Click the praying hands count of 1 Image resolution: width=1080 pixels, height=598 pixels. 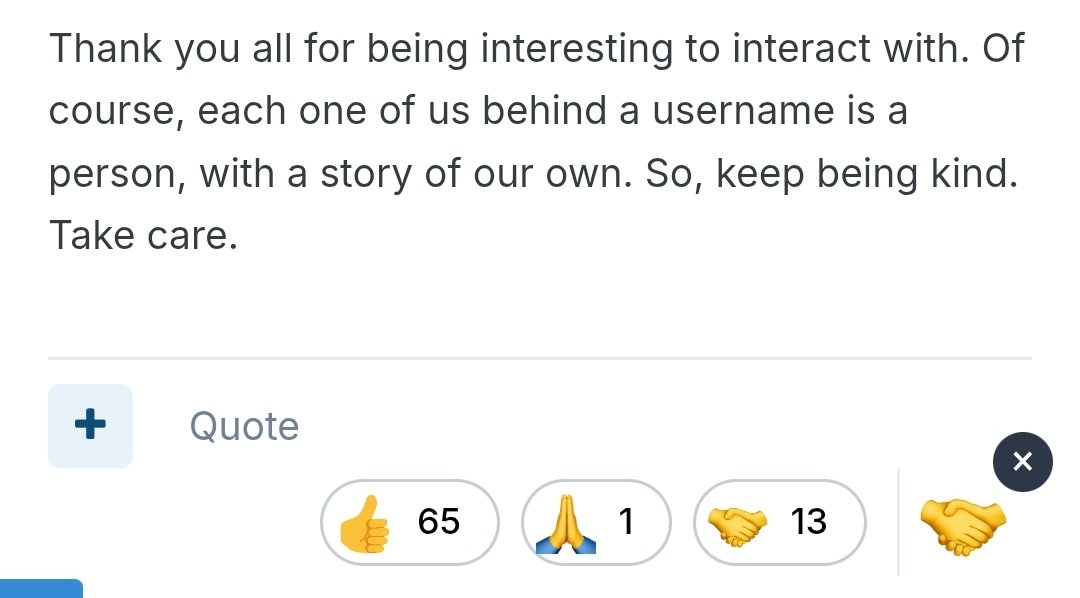coord(627,522)
